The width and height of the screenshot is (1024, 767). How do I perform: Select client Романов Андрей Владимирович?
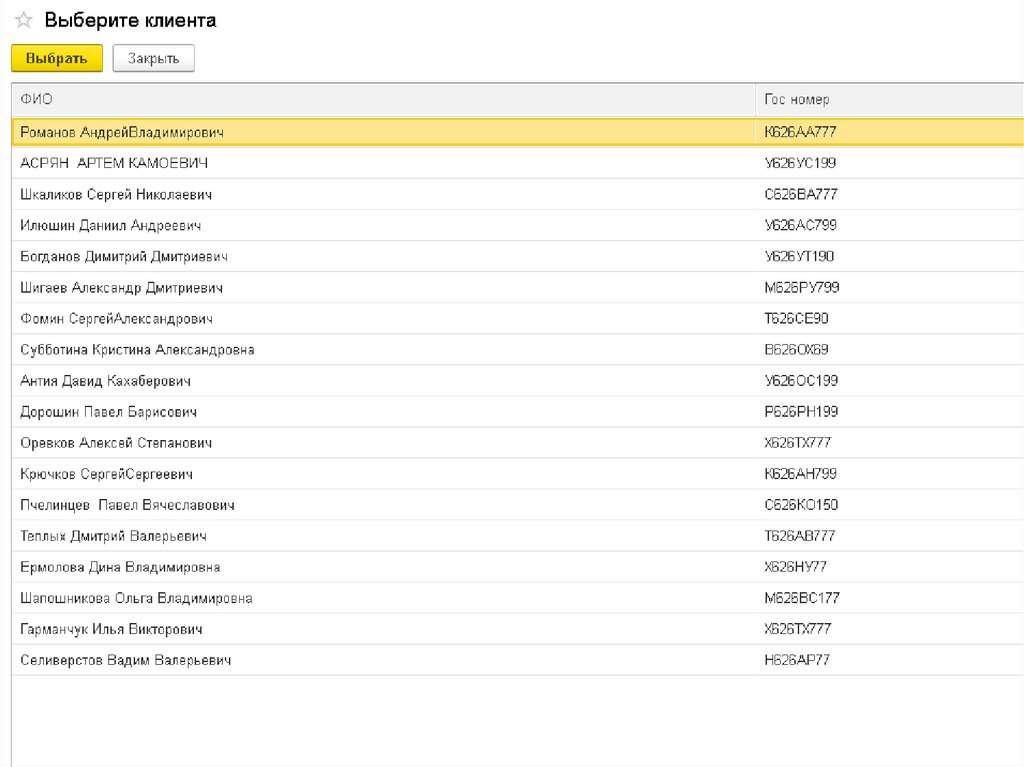click(x=122, y=132)
